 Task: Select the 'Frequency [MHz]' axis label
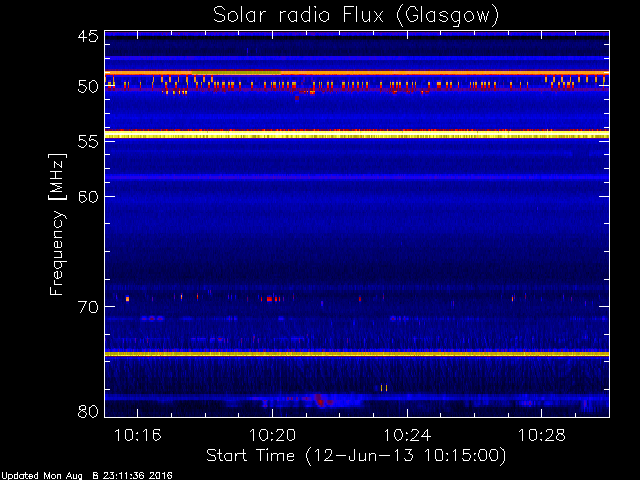(57, 224)
